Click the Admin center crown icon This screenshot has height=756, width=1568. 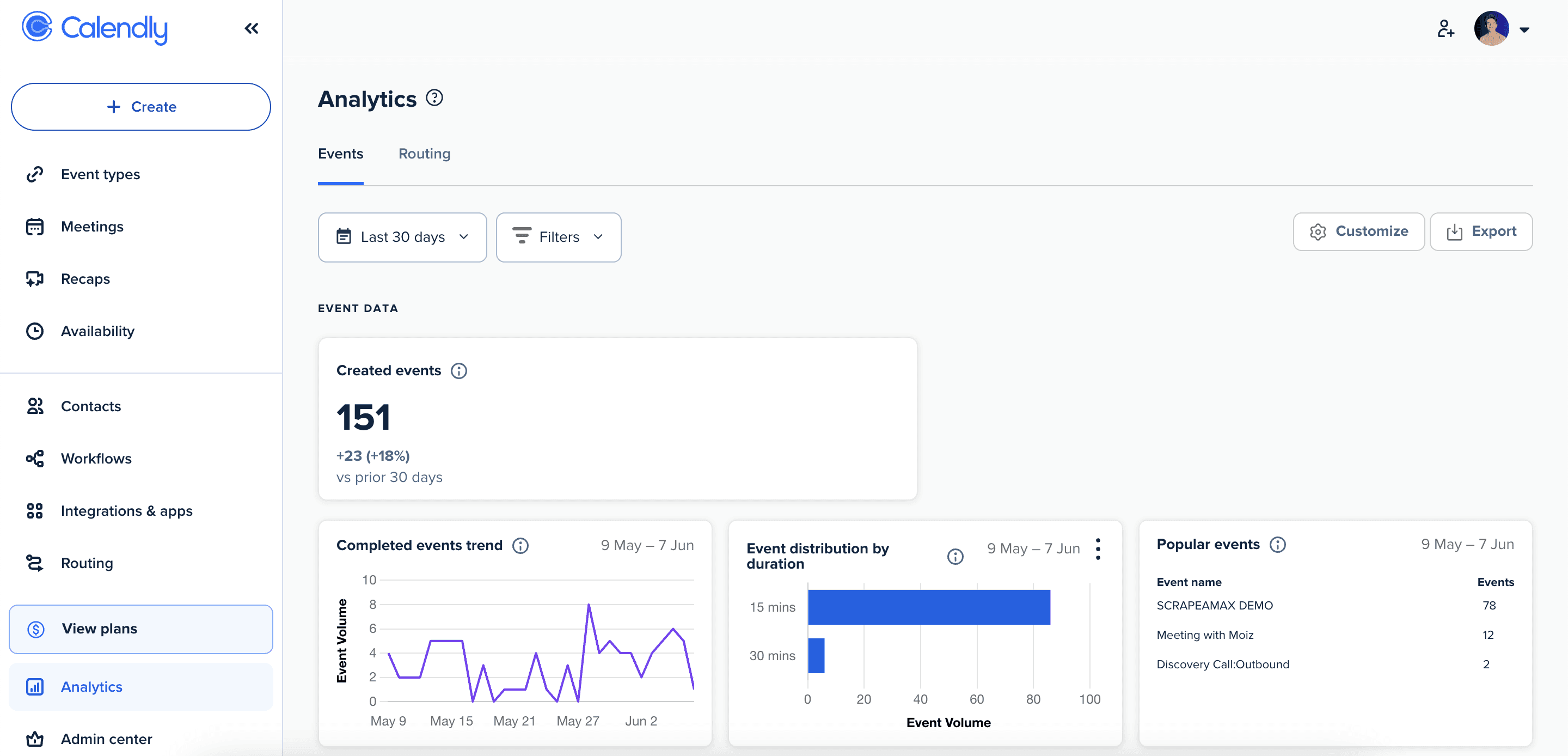click(35, 740)
